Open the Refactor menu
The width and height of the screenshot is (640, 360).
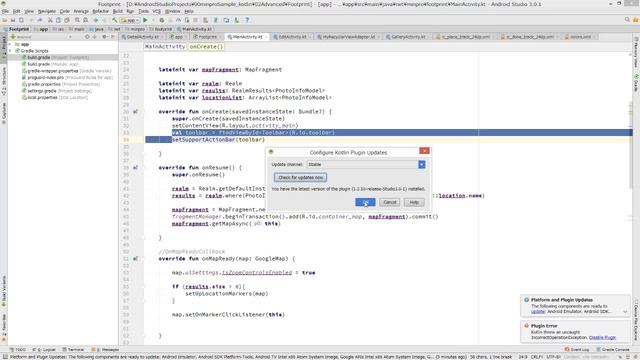pyautogui.click(x=100, y=11)
